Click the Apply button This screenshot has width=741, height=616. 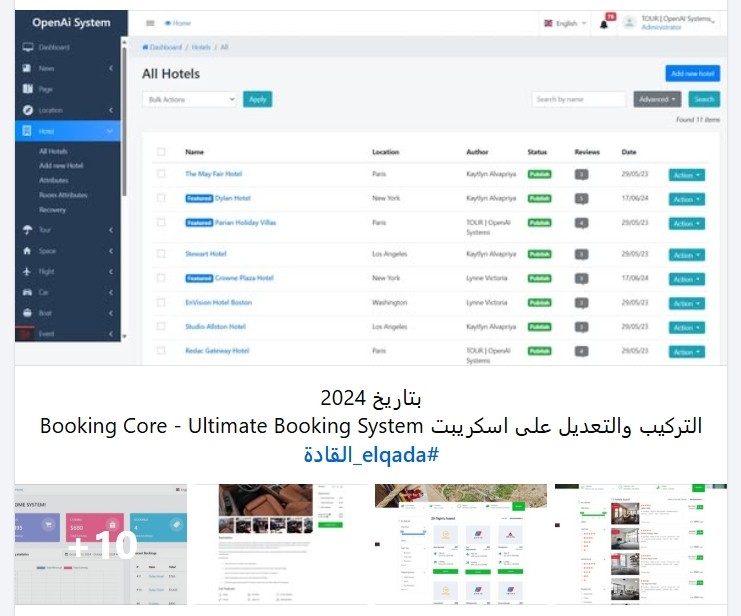(x=258, y=99)
